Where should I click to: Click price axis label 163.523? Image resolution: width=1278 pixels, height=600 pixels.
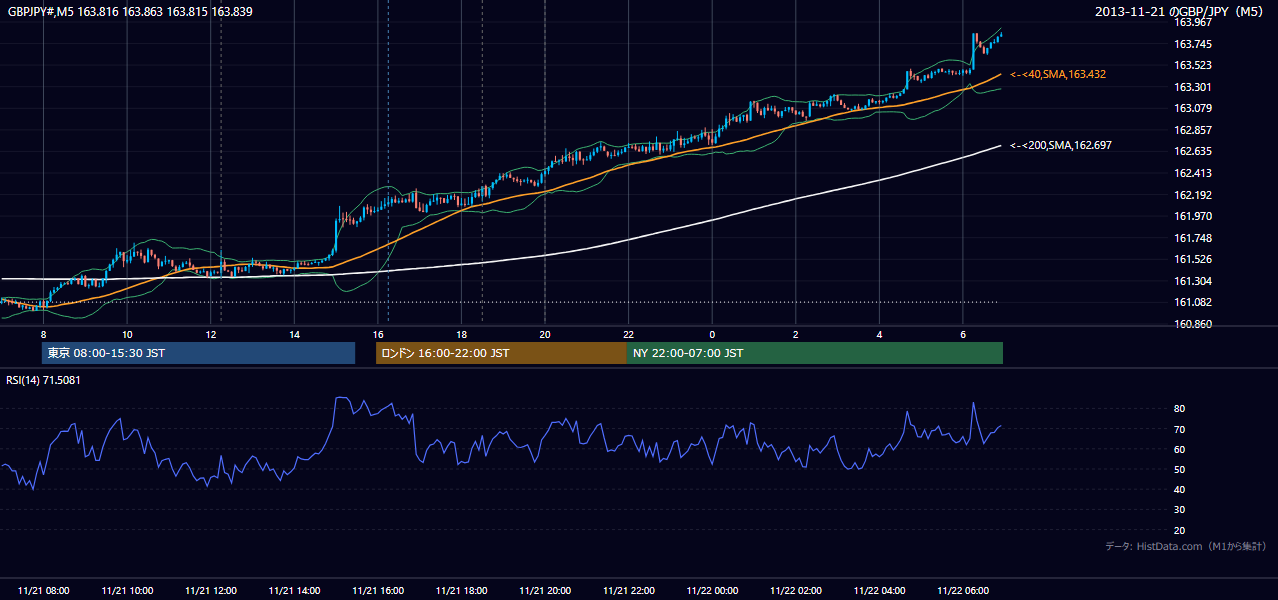[x=1193, y=65]
